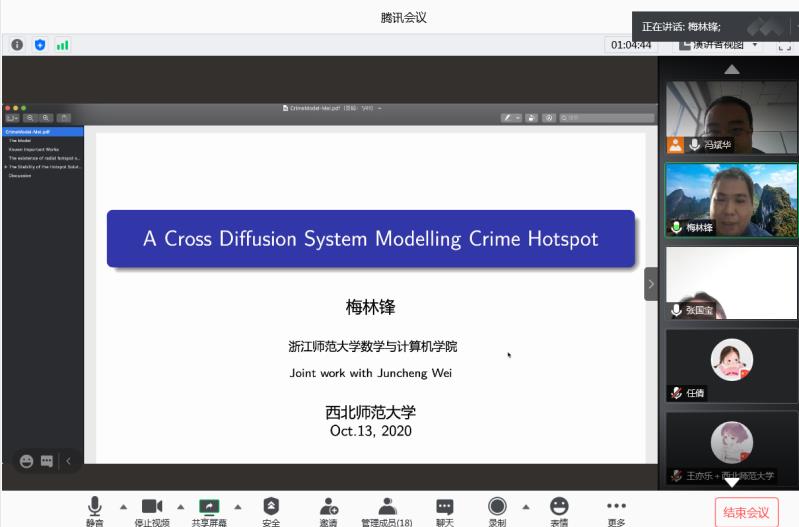Toggle meeting recording
Viewport: 799px width, 527px height.
(497, 509)
